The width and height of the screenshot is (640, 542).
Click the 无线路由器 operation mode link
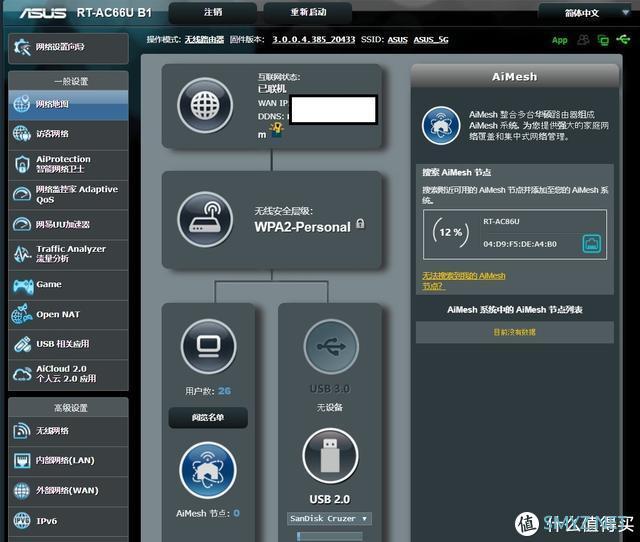(x=204, y=40)
